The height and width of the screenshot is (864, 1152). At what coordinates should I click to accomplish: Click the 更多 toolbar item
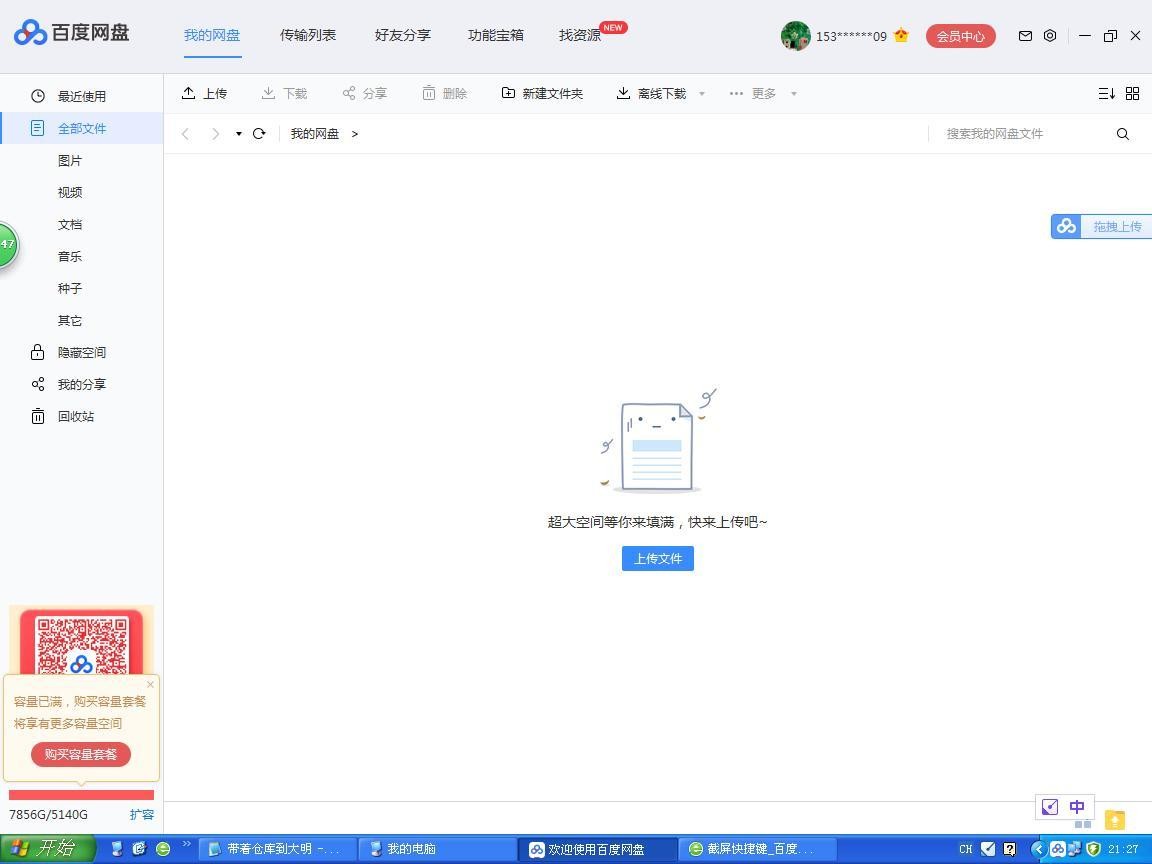pyautogui.click(x=752, y=93)
